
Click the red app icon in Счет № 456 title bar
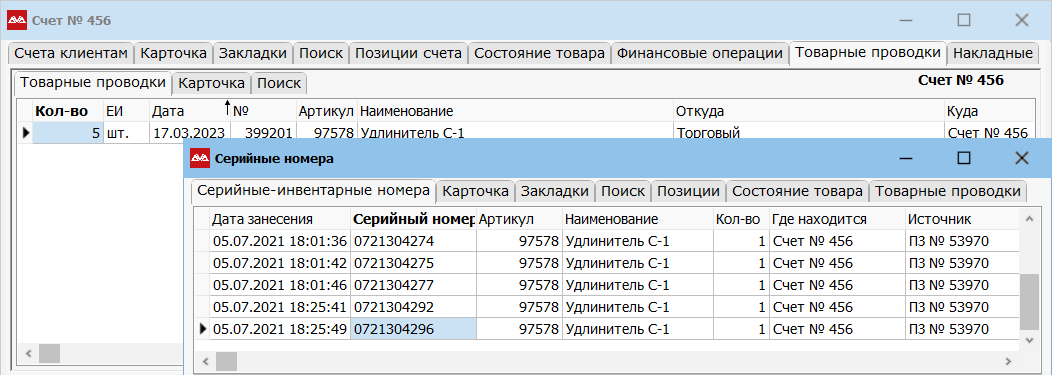pos(17,20)
